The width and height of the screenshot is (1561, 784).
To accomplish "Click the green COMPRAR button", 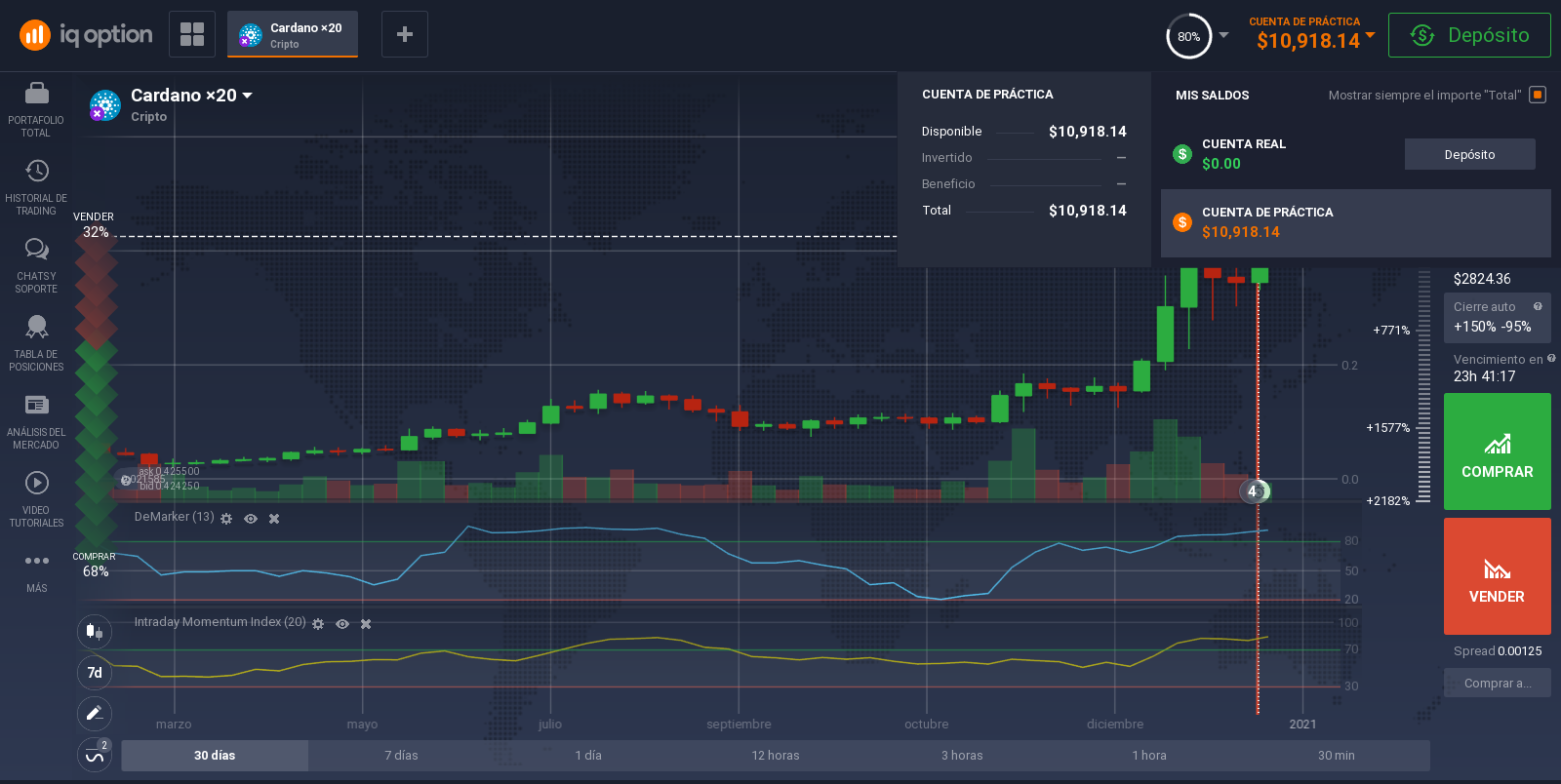I will pos(1498,451).
